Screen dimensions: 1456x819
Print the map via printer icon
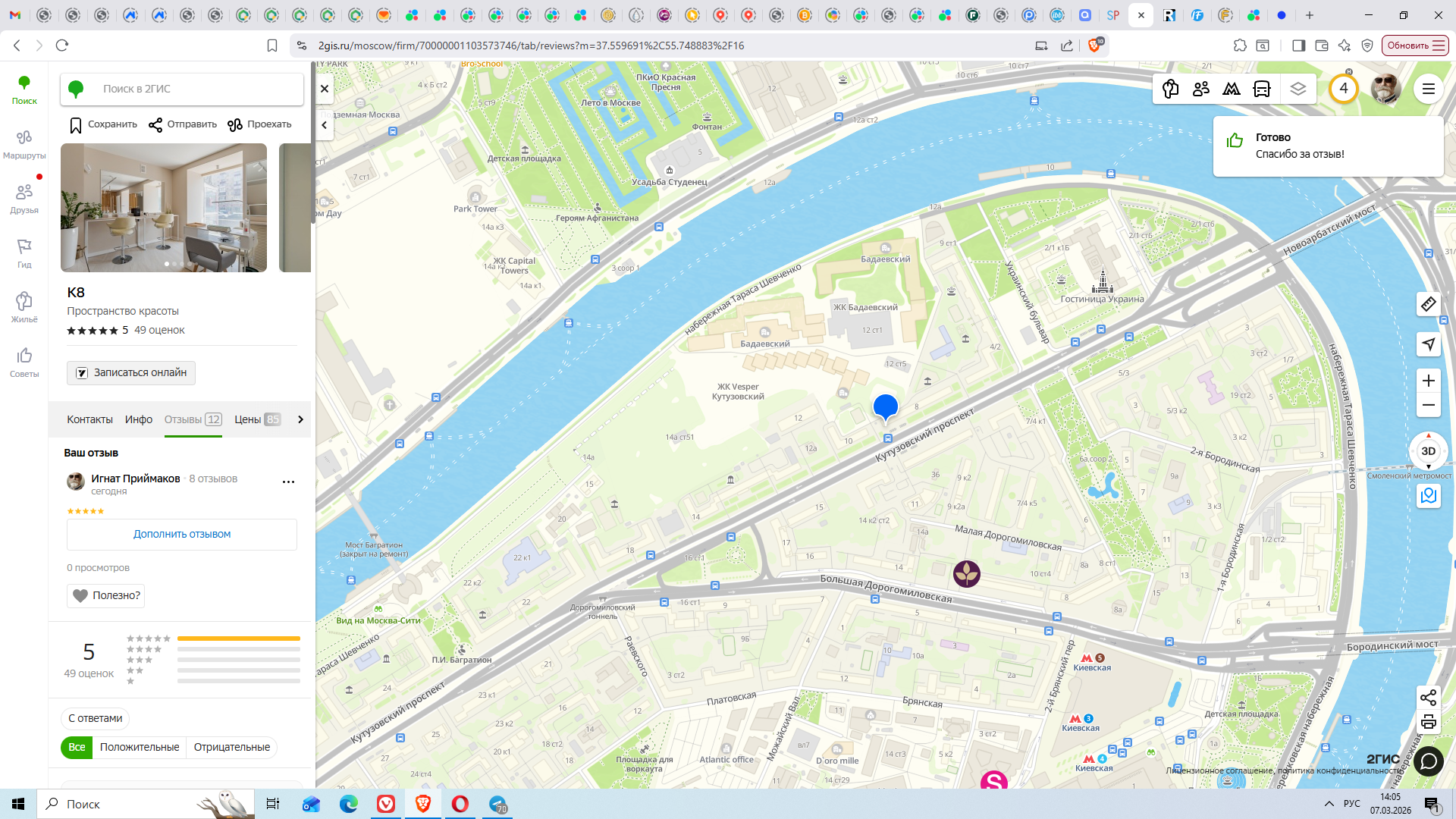[1429, 722]
